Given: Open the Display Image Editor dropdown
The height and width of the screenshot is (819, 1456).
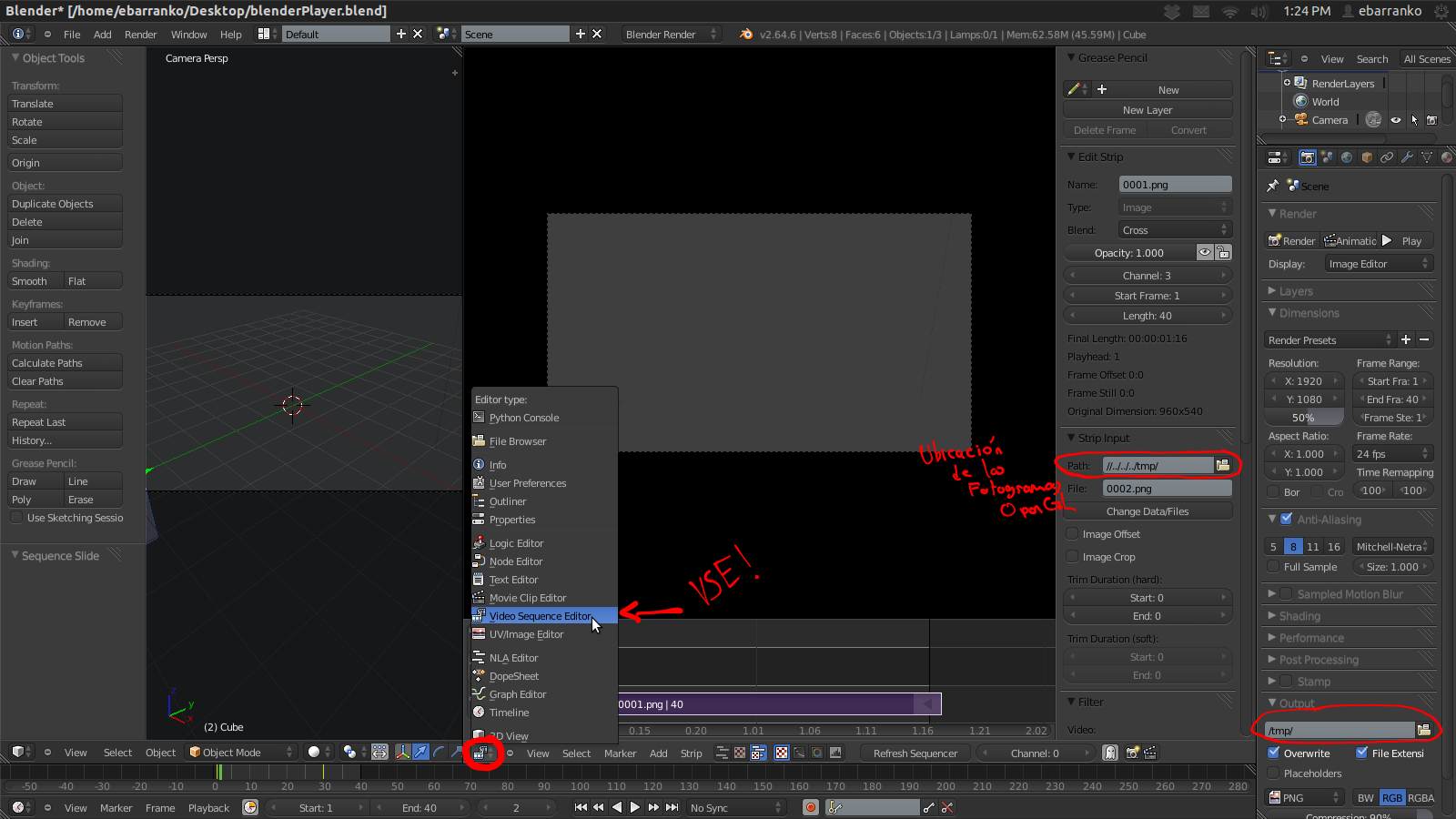Looking at the screenshot, I should tap(1379, 264).
